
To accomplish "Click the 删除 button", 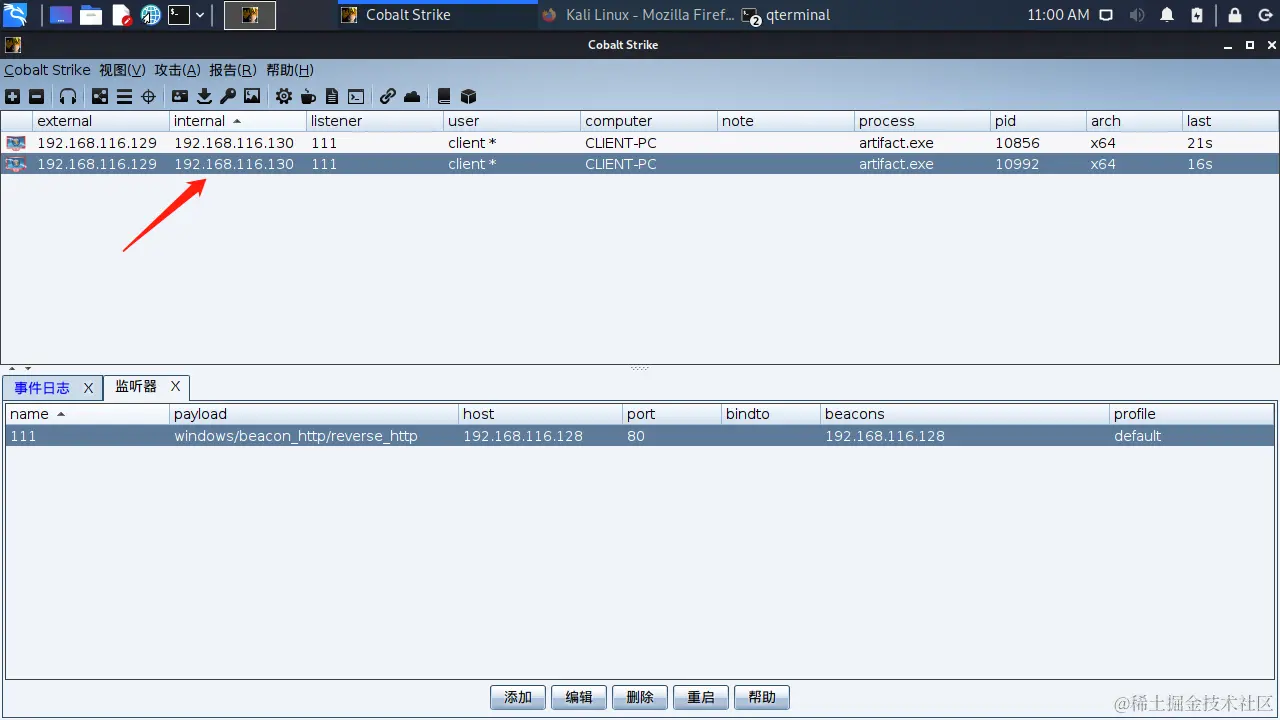I will [640, 697].
